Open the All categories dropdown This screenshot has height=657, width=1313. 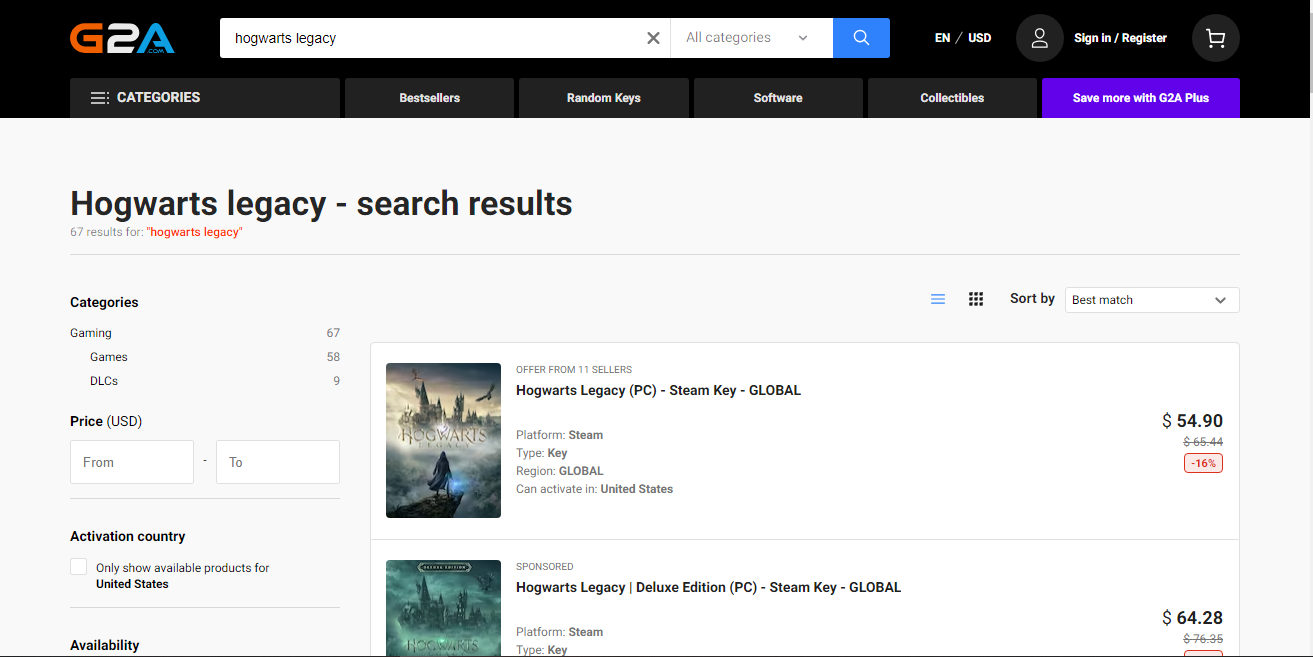[x=750, y=38]
